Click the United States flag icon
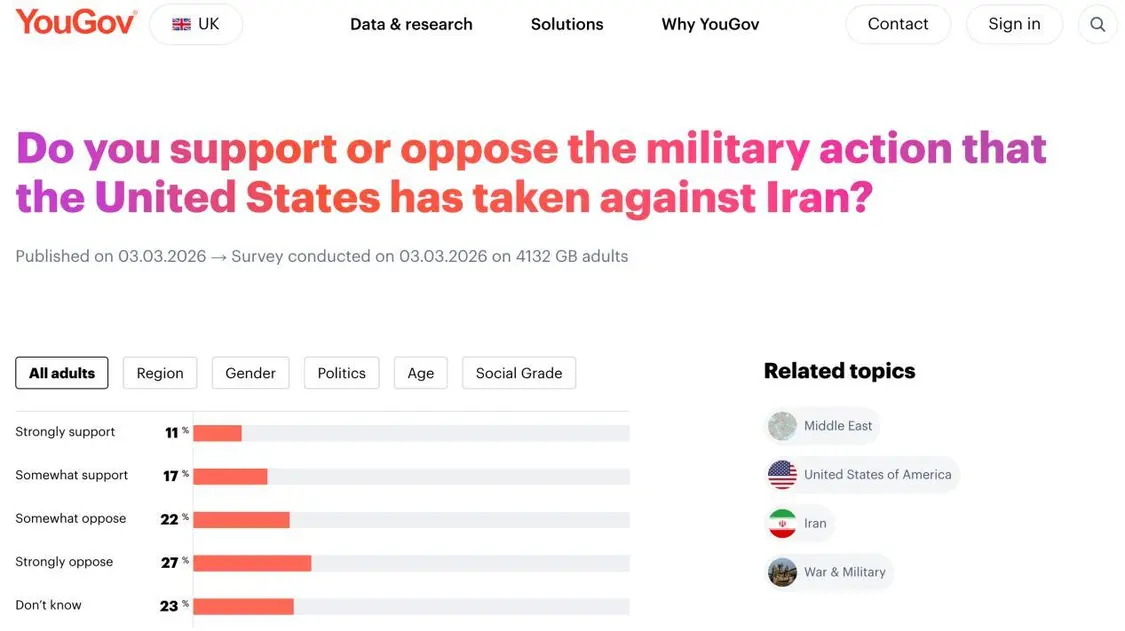Viewport: 1125px width, 631px height. coord(782,474)
